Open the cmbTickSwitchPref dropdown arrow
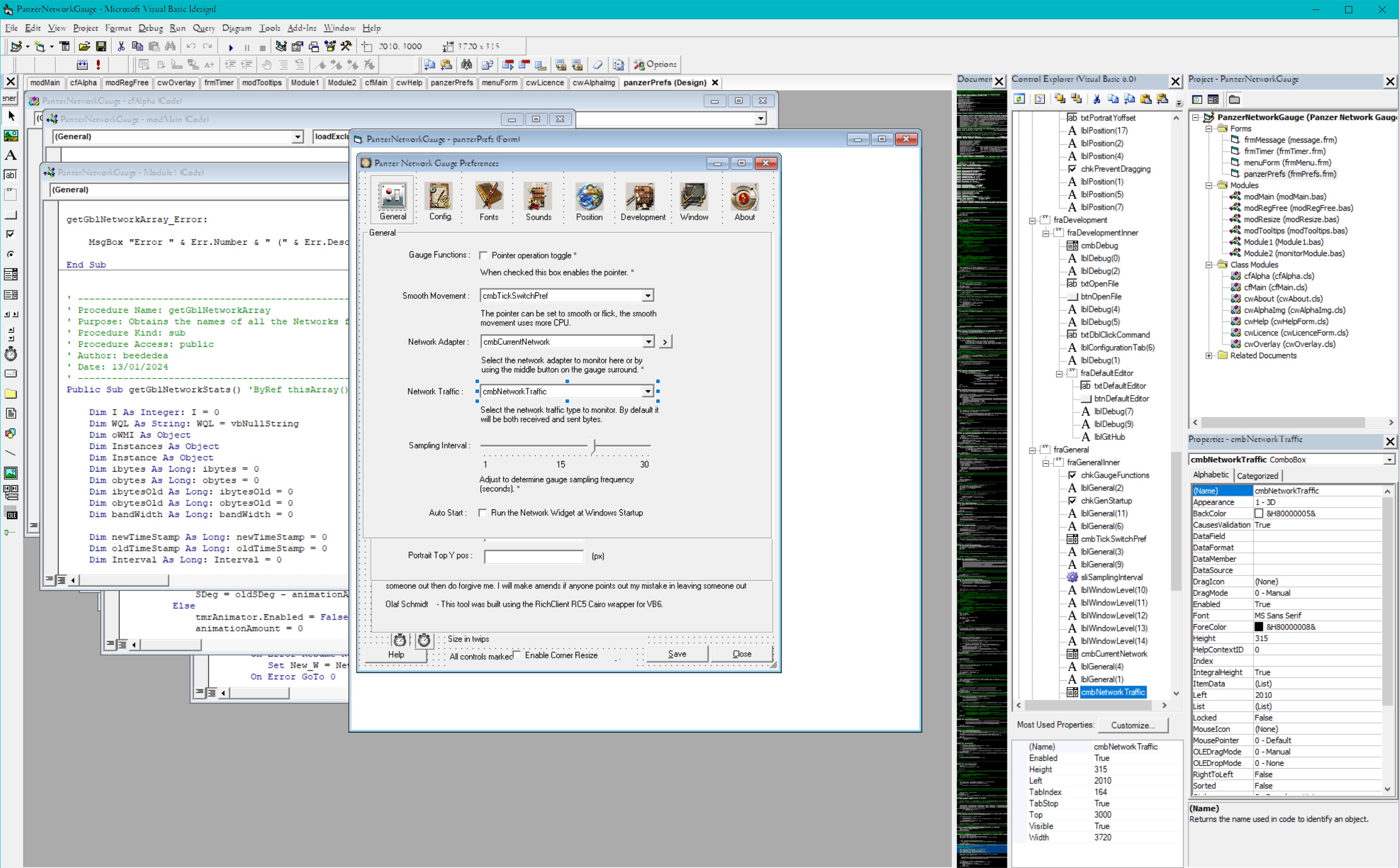 click(647, 296)
